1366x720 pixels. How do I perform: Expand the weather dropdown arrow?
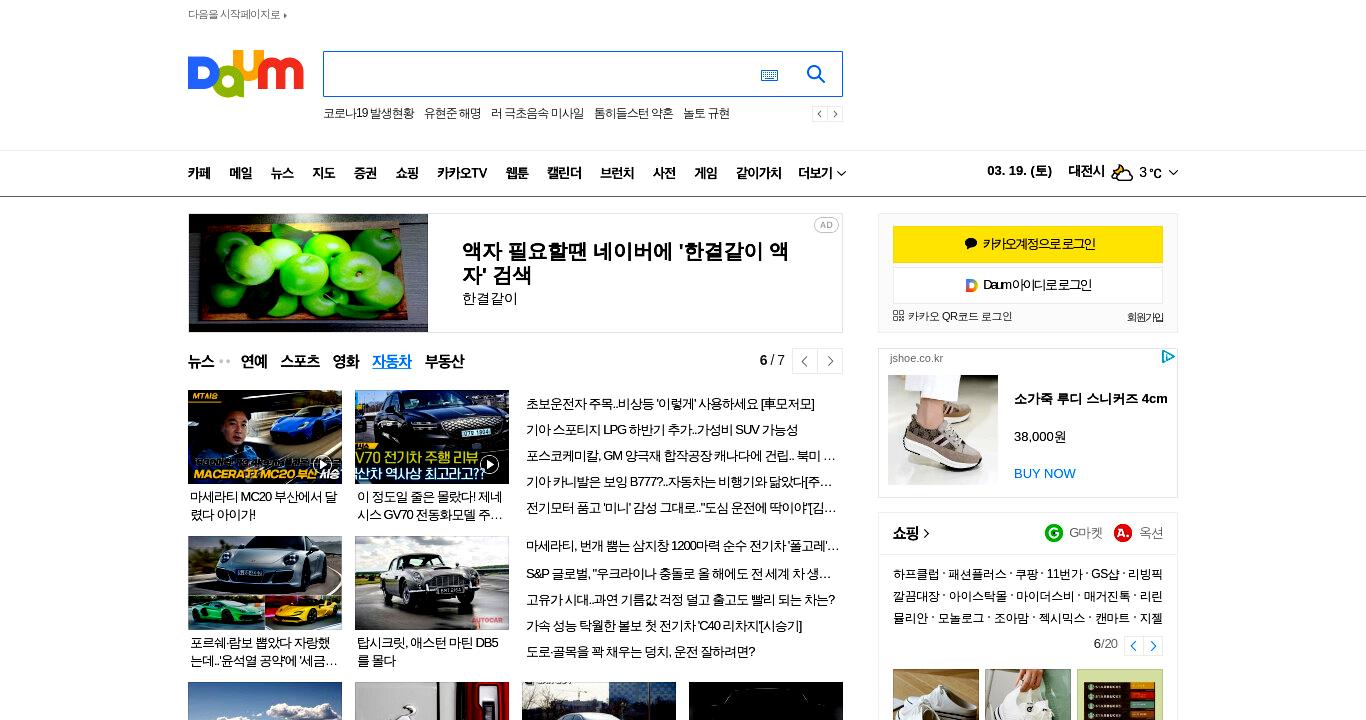click(1173, 173)
